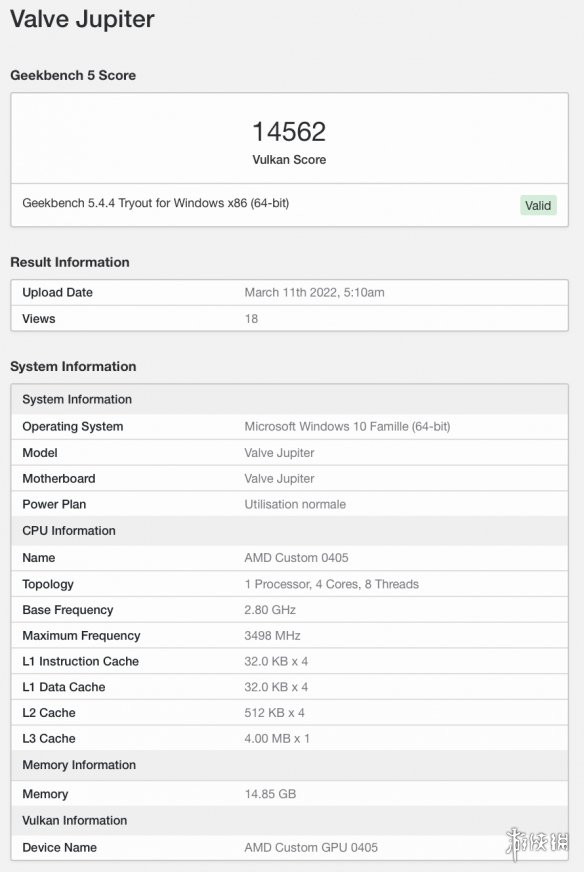Click the Power Plan value Utilisation normale

click(x=295, y=504)
